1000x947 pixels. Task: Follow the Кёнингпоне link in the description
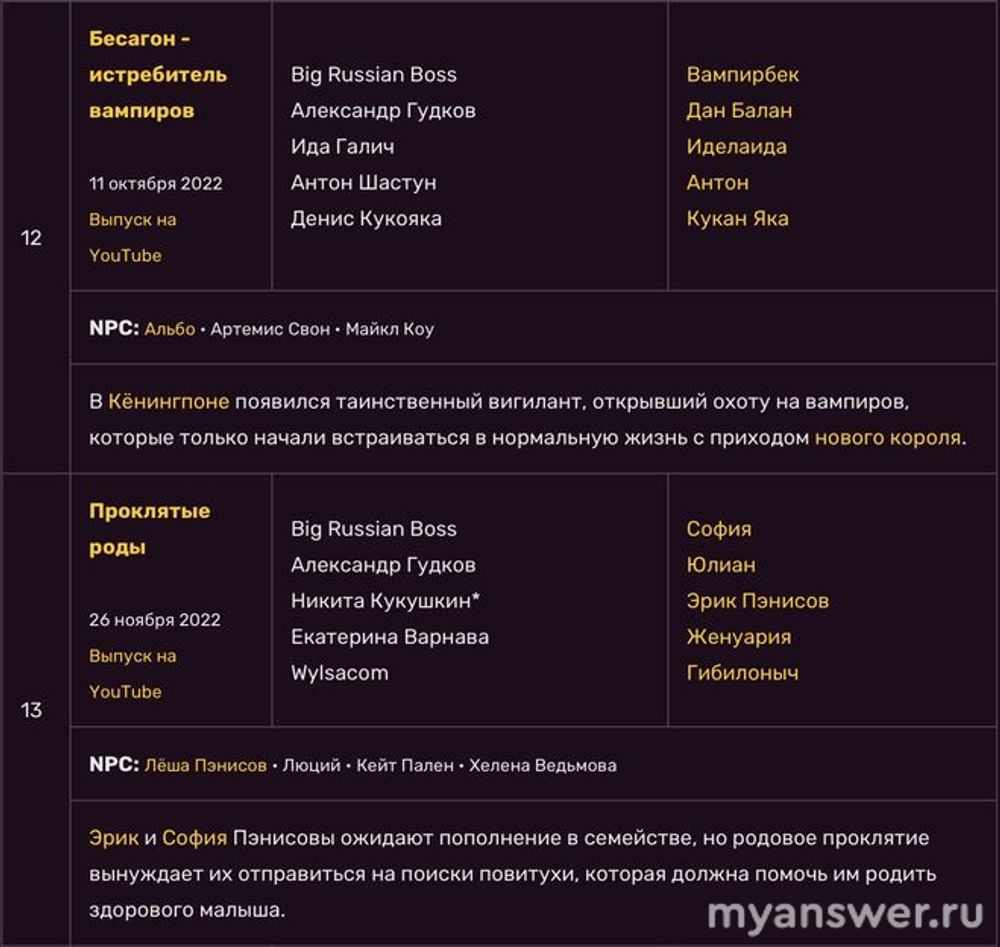point(168,402)
